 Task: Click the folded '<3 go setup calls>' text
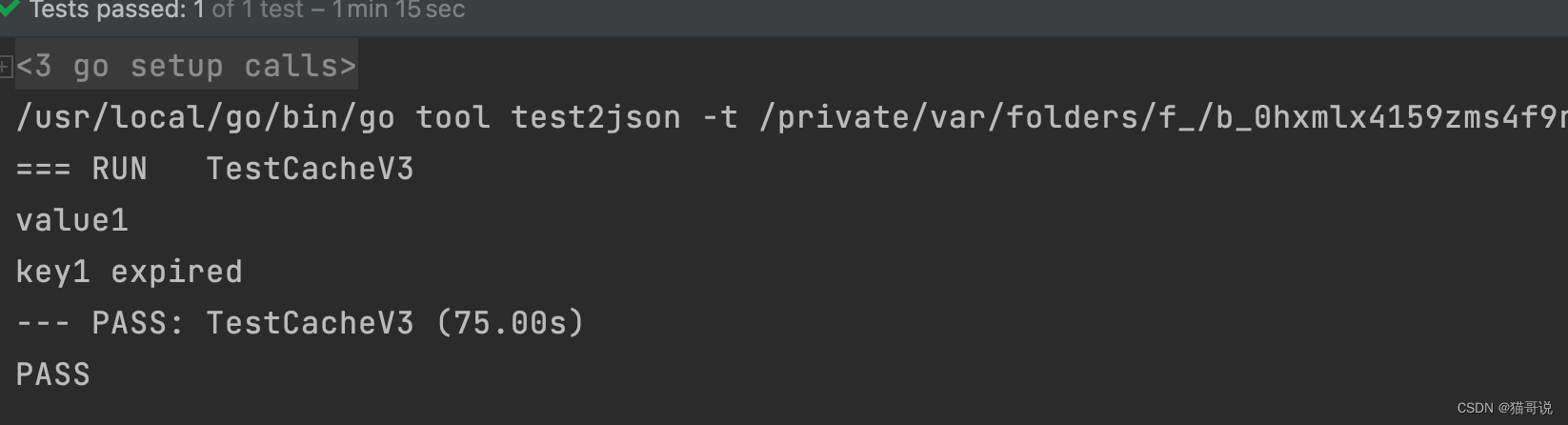click(x=186, y=66)
